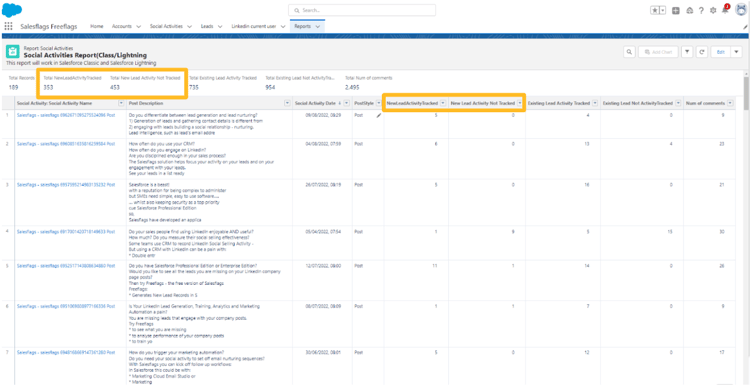Open the favorites list dropdown arrow

[x=662, y=10]
